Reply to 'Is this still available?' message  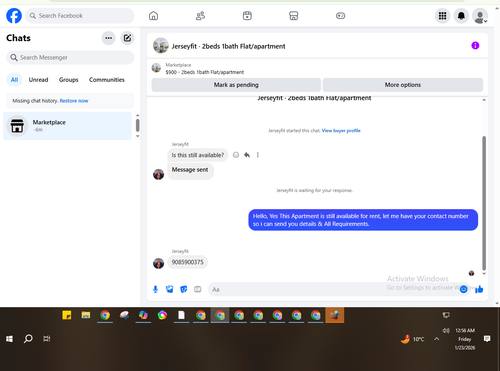(x=247, y=155)
